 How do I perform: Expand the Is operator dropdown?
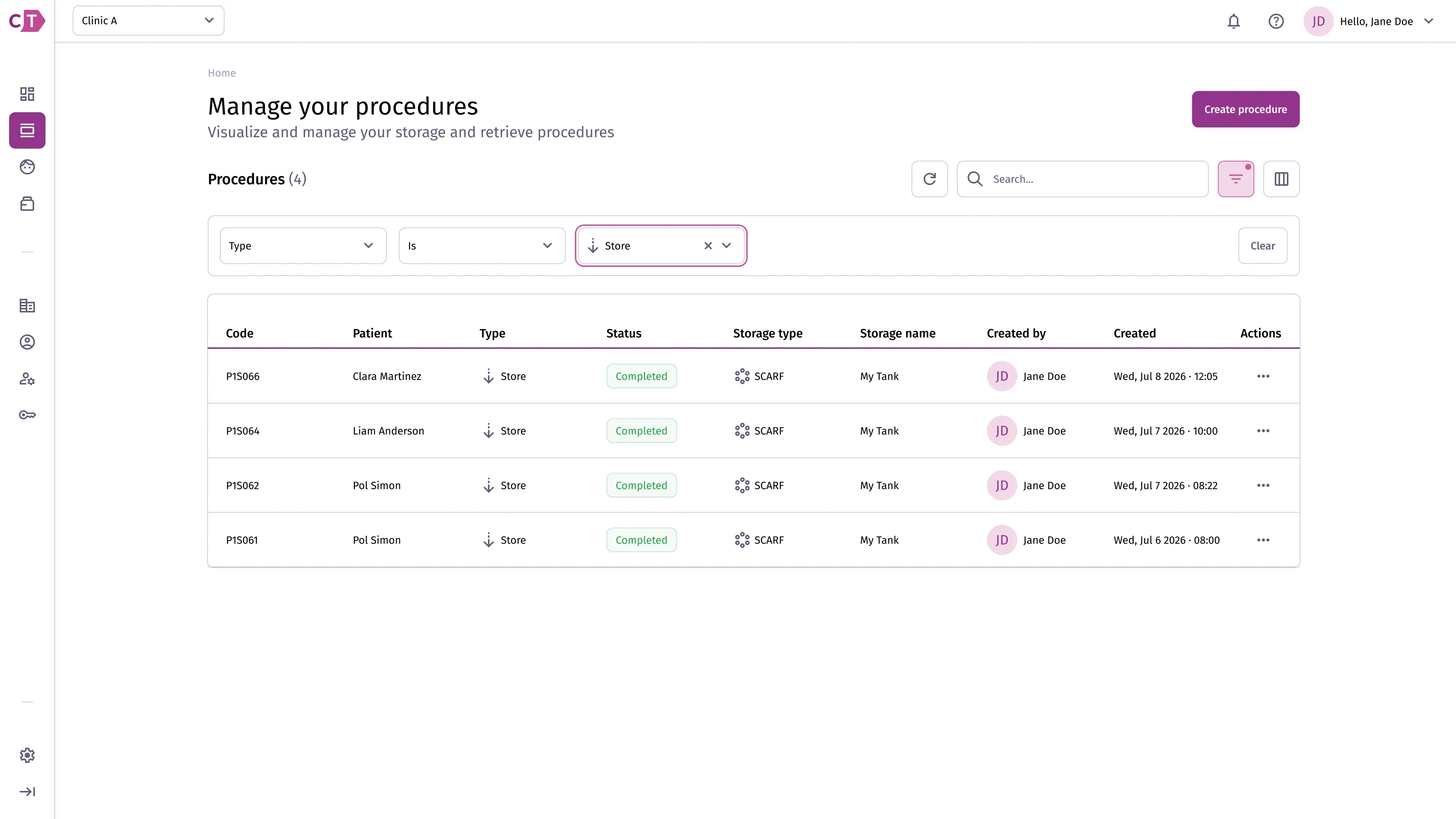pyautogui.click(x=482, y=246)
